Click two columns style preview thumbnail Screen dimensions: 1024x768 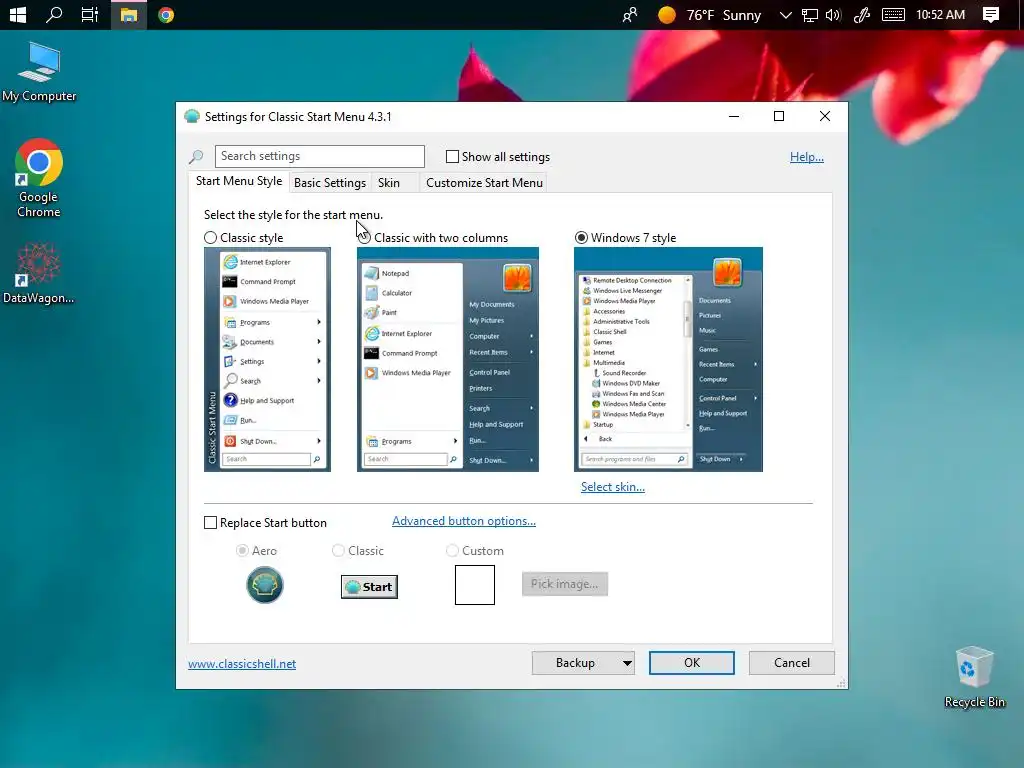(448, 359)
